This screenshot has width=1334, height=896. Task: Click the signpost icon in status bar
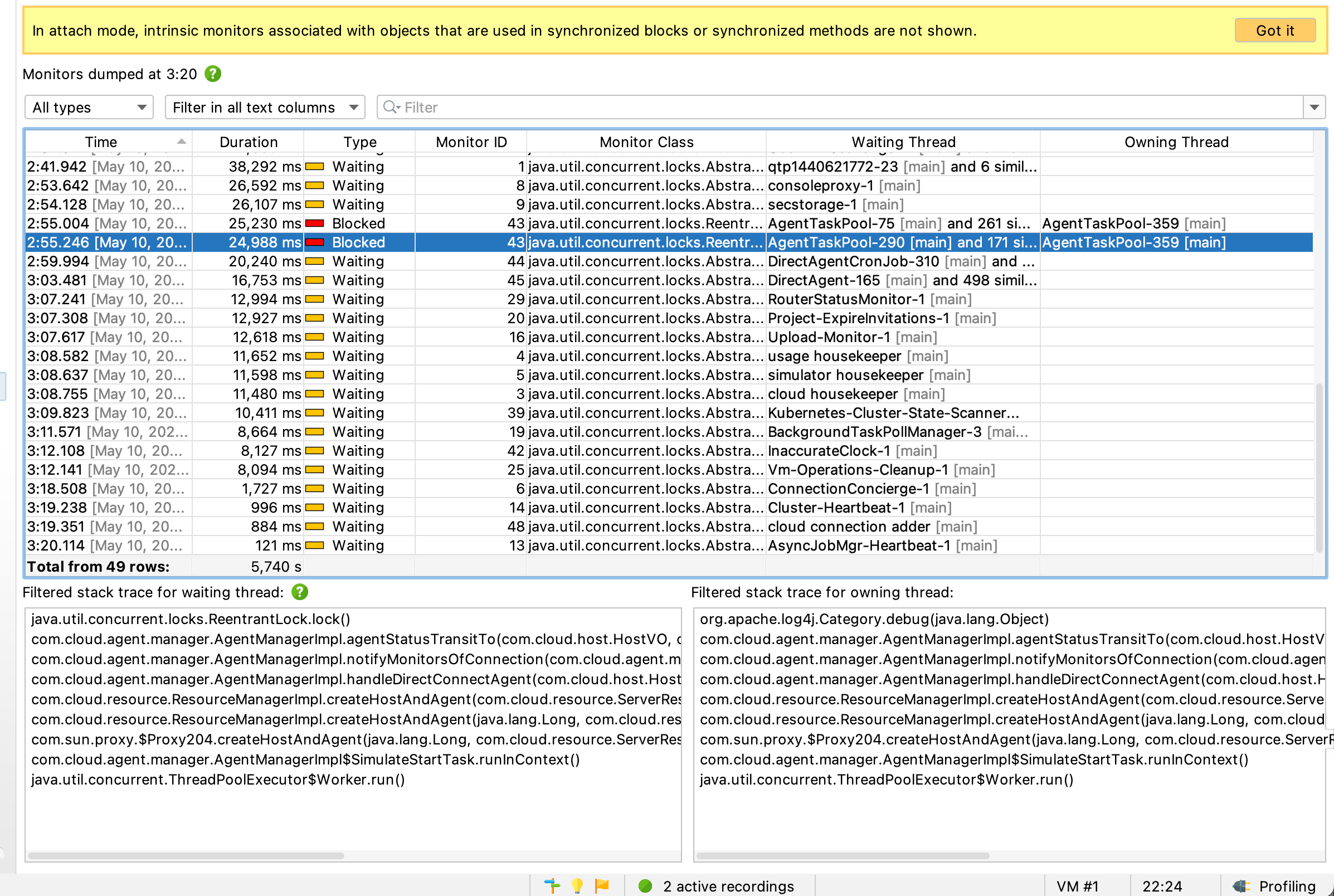(552, 886)
